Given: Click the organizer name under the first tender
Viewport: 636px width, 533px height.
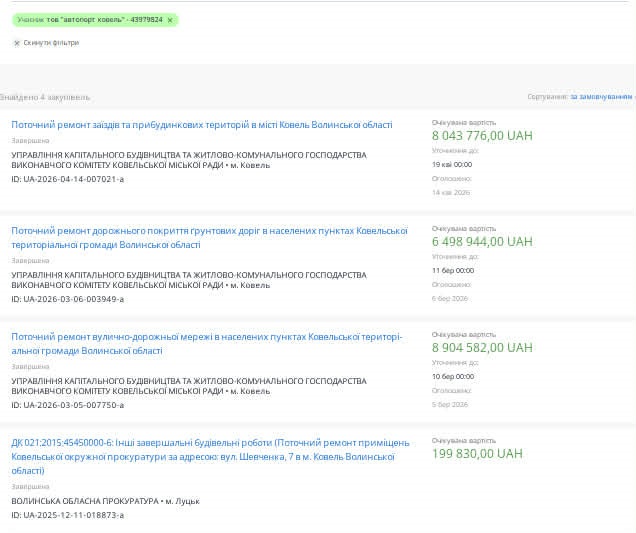Looking at the screenshot, I should click(x=188, y=160).
